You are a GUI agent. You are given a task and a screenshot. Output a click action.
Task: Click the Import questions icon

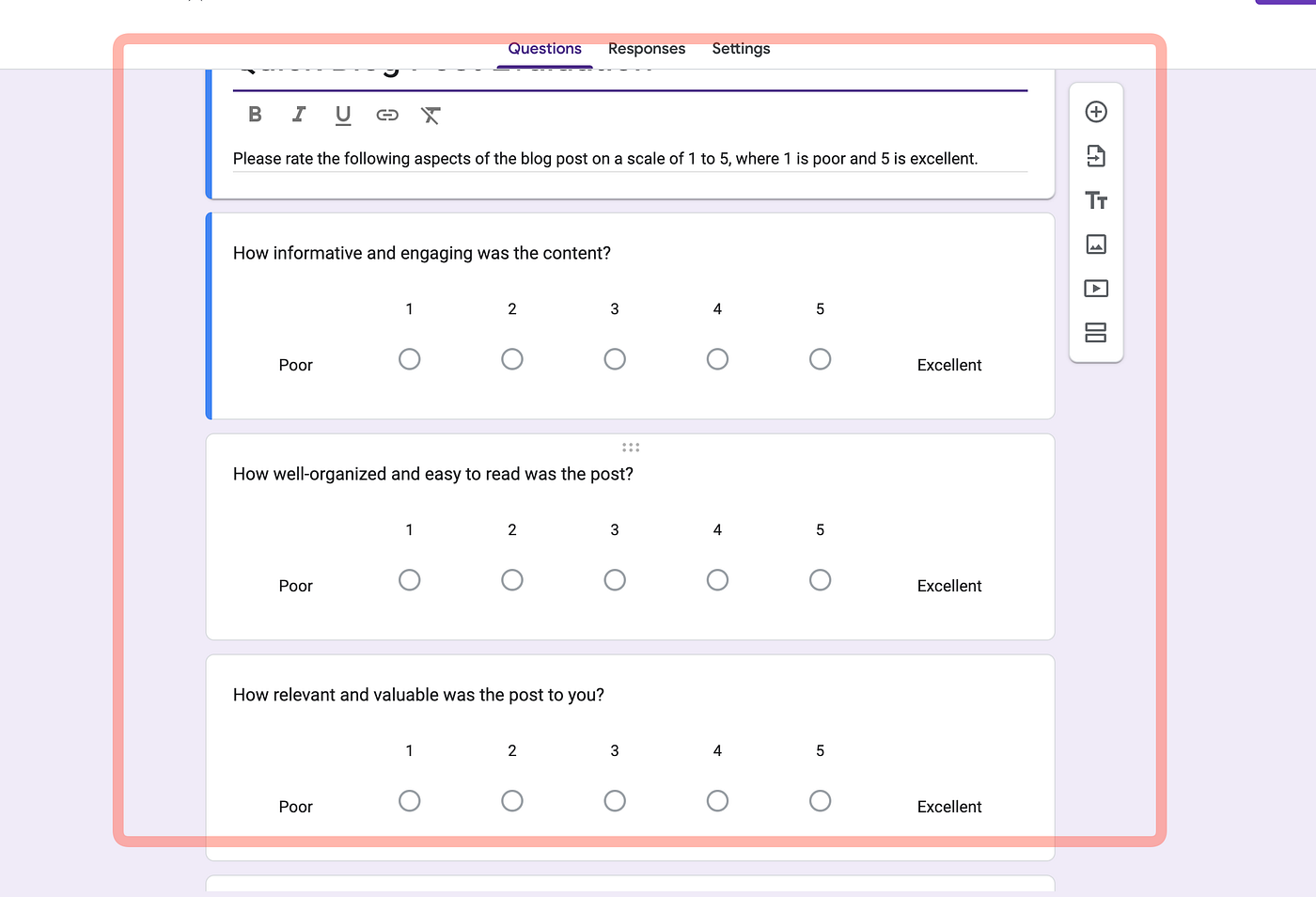(1096, 156)
